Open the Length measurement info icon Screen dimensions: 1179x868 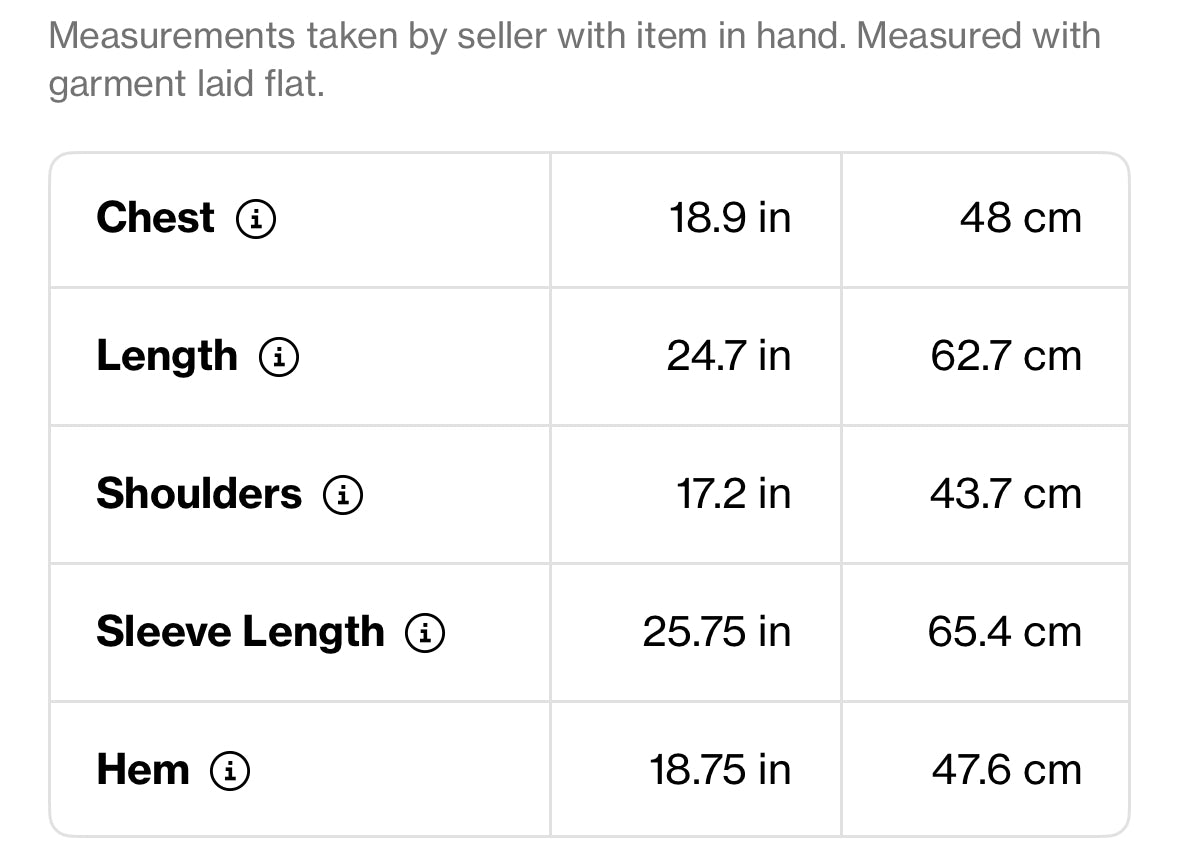pos(279,357)
